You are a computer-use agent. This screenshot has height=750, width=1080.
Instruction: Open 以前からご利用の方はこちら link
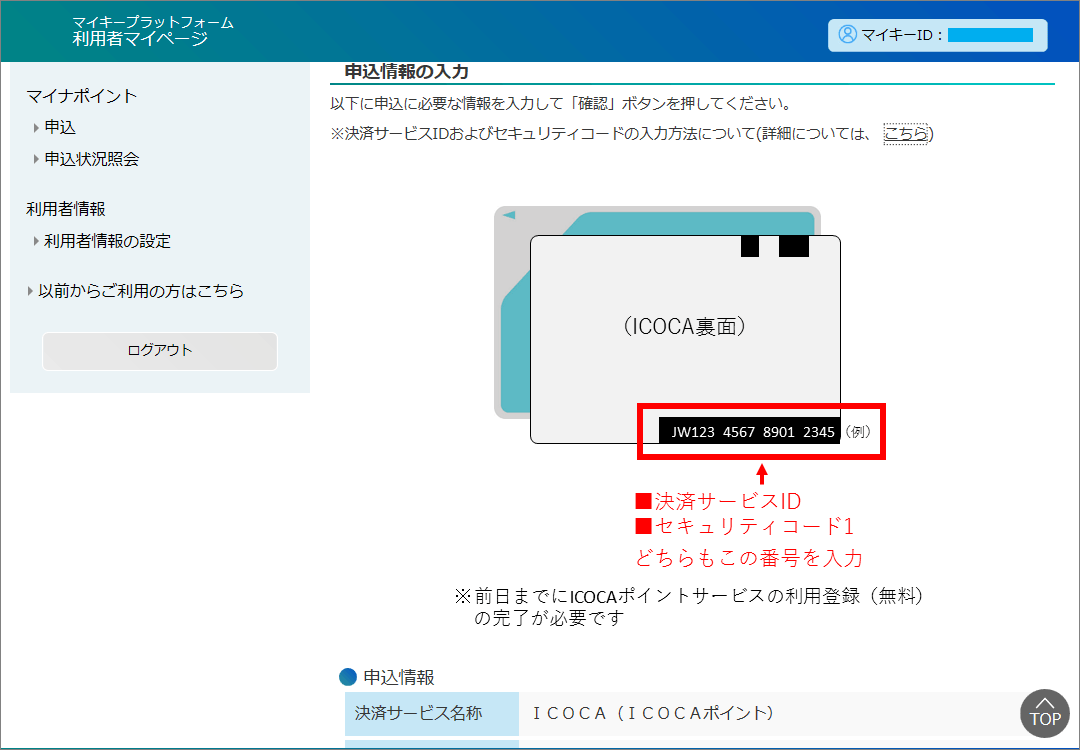coord(141,291)
